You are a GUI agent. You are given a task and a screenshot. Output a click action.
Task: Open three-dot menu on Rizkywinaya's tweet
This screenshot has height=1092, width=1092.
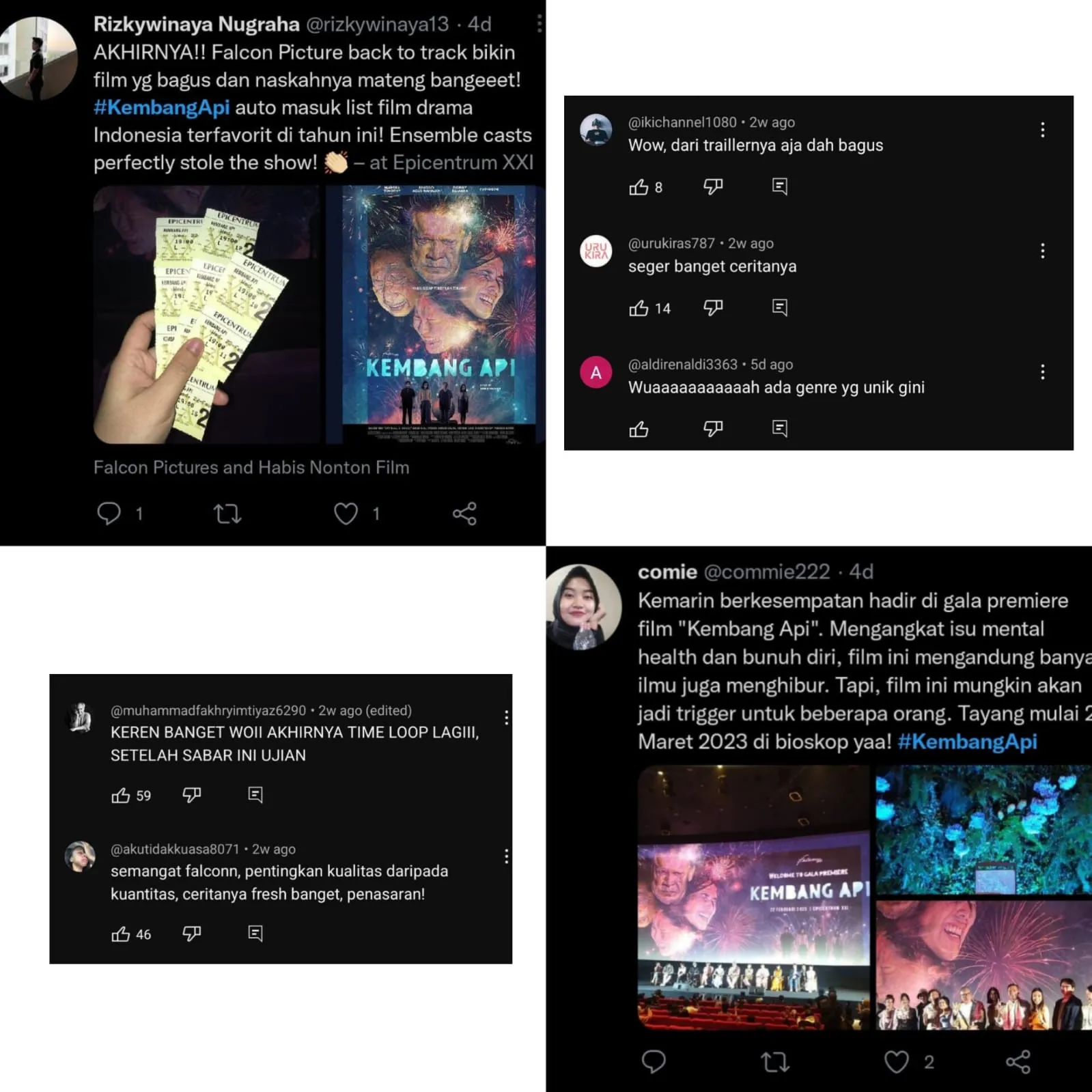pos(539,24)
